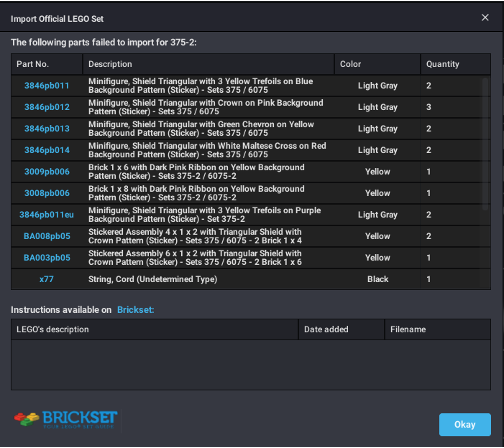
Task: Click the Okay button
Action: coord(465,424)
